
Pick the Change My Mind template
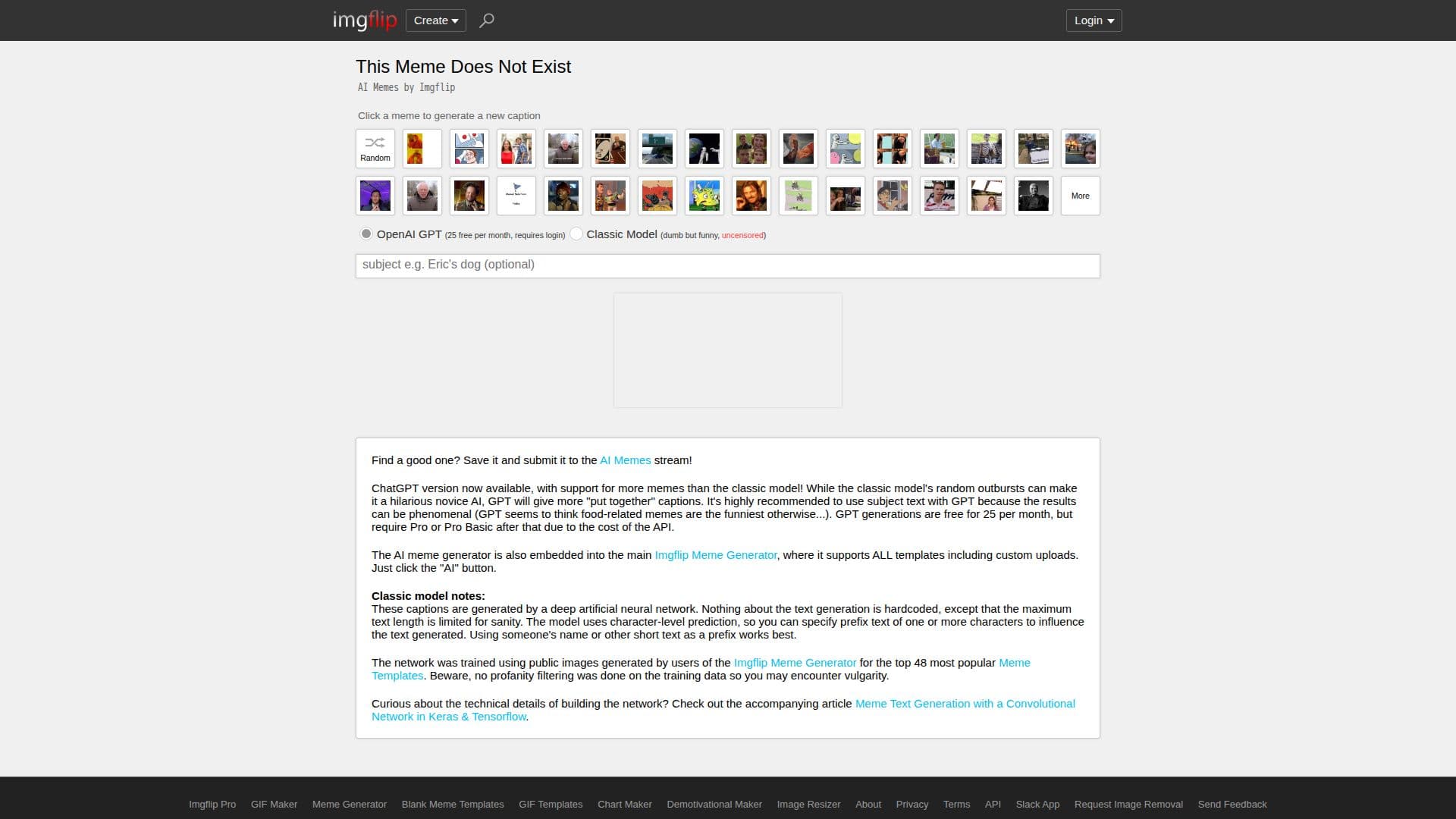click(1034, 149)
